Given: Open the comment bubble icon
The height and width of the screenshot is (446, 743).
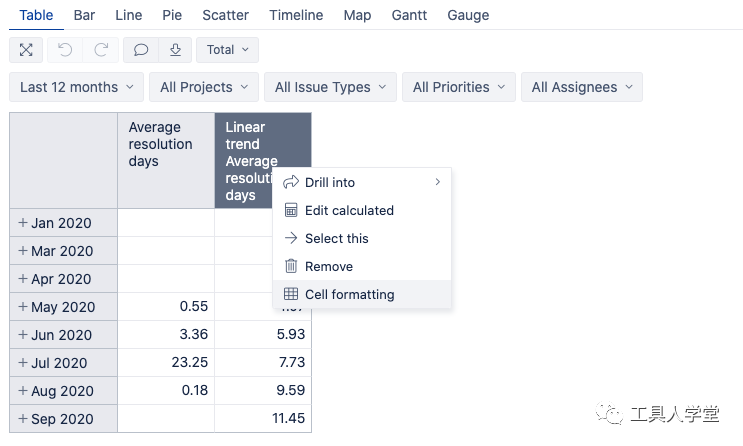Looking at the screenshot, I should (141, 50).
